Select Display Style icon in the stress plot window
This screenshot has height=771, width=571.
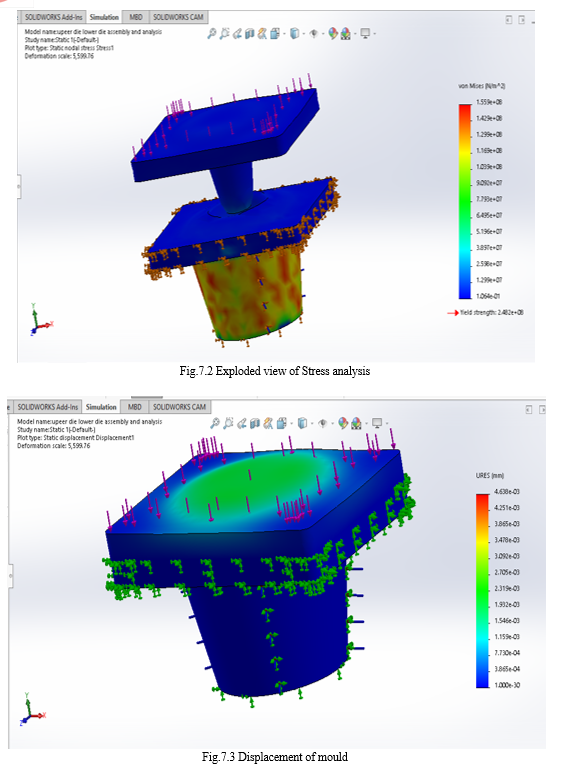point(295,33)
